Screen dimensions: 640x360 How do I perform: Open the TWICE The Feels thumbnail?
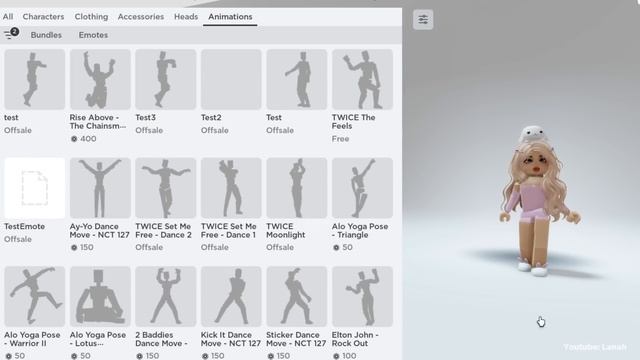[x=362, y=79]
